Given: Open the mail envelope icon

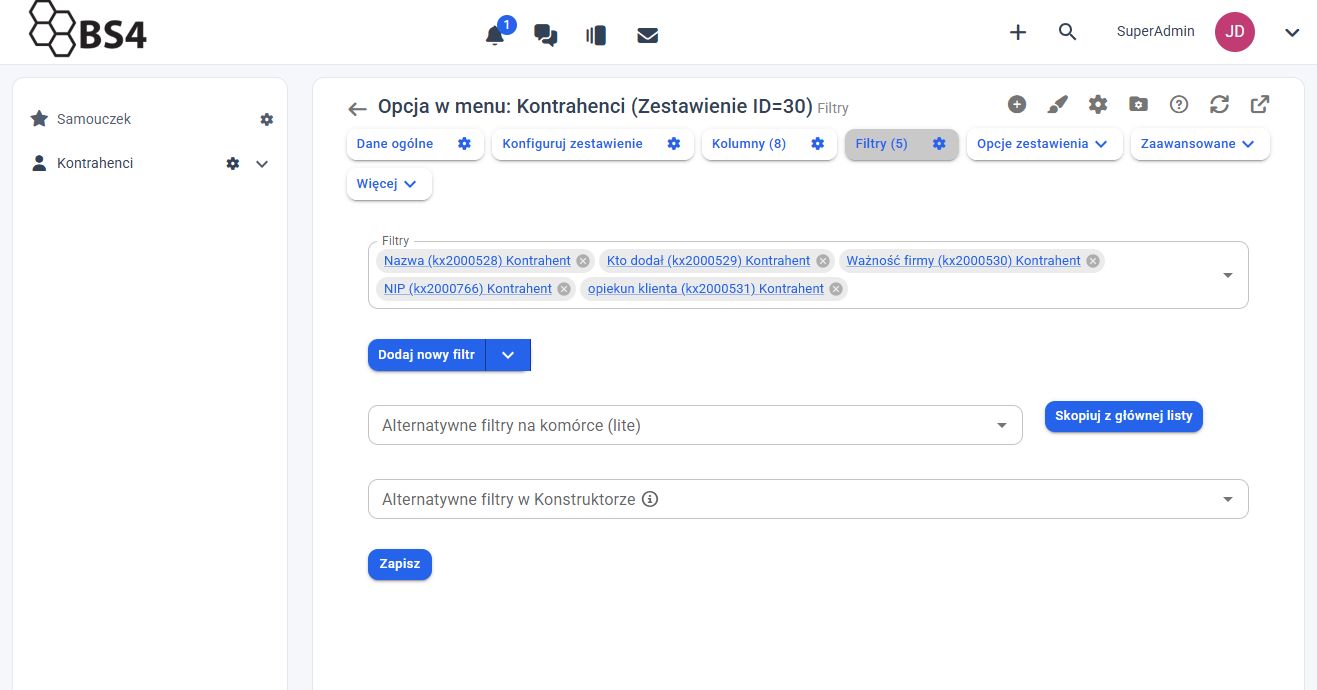Looking at the screenshot, I should pyautogui.click(x=647, y=35).
